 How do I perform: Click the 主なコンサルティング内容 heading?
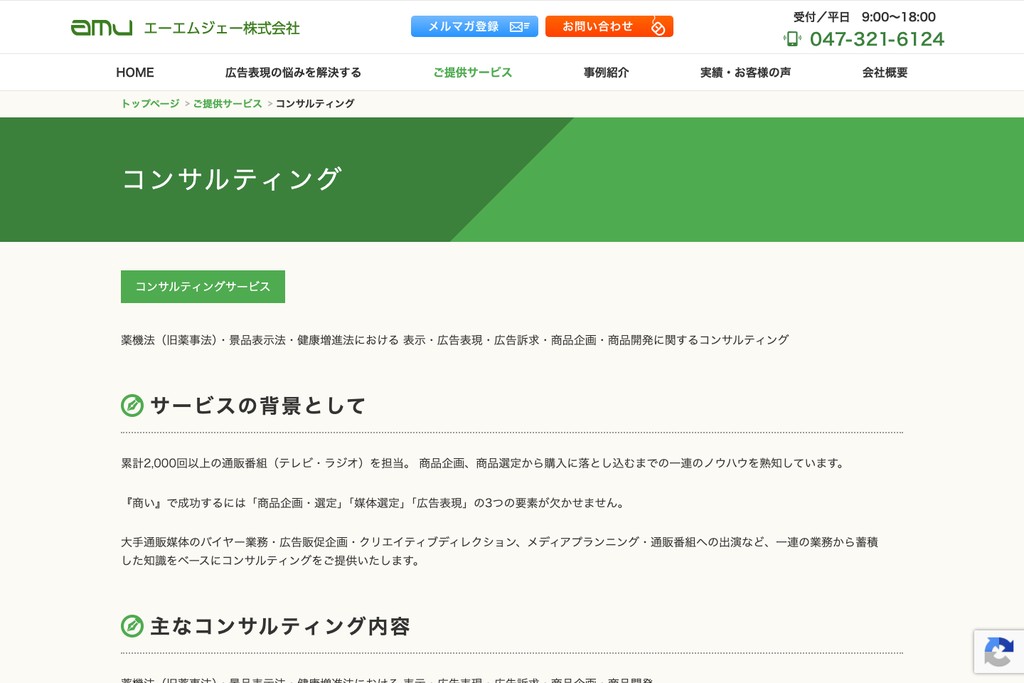point(280,626)
